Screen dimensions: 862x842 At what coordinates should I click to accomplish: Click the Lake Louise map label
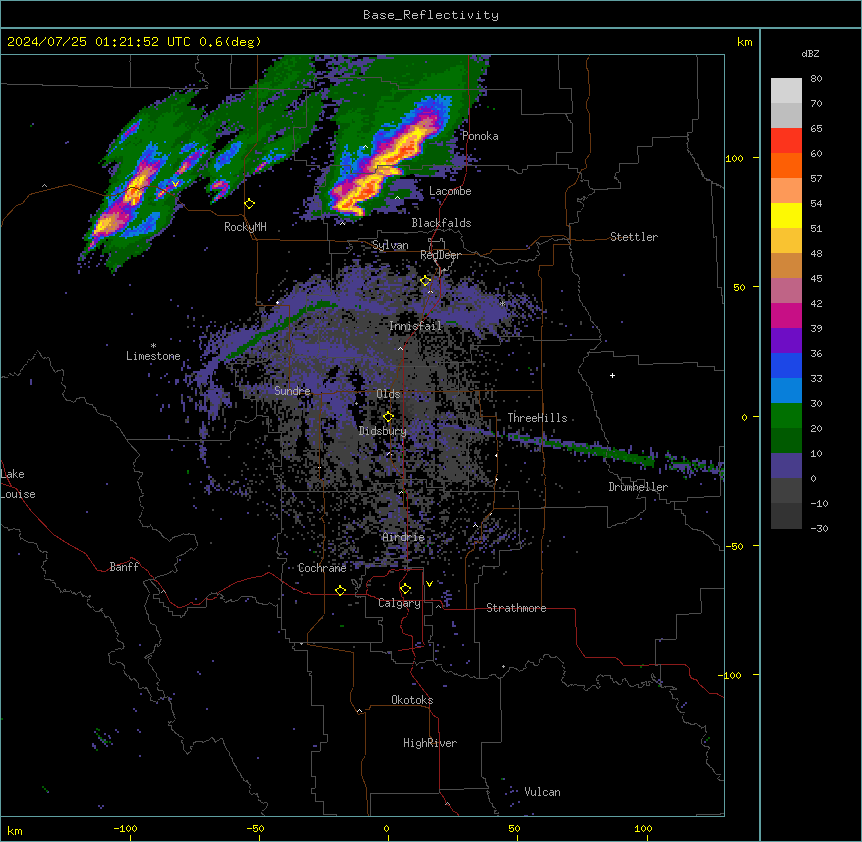pos(18,484)
